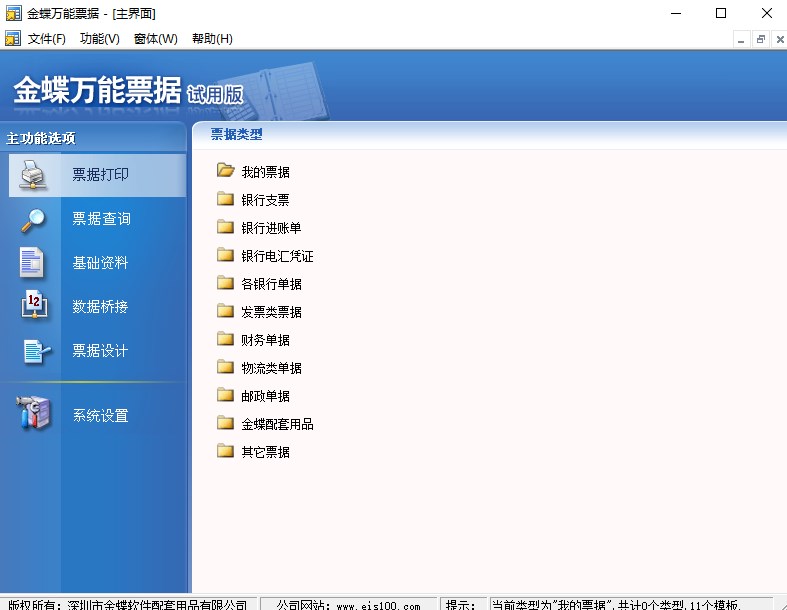Click the 数据桥接 monitor icon
787x610 pixels.
(33, 307)
